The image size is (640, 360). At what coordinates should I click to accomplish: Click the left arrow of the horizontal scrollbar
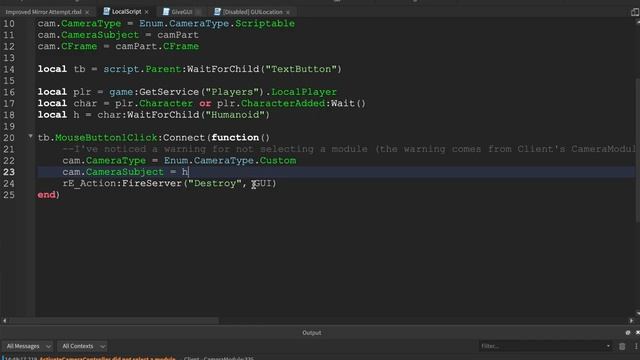point(4,321)
